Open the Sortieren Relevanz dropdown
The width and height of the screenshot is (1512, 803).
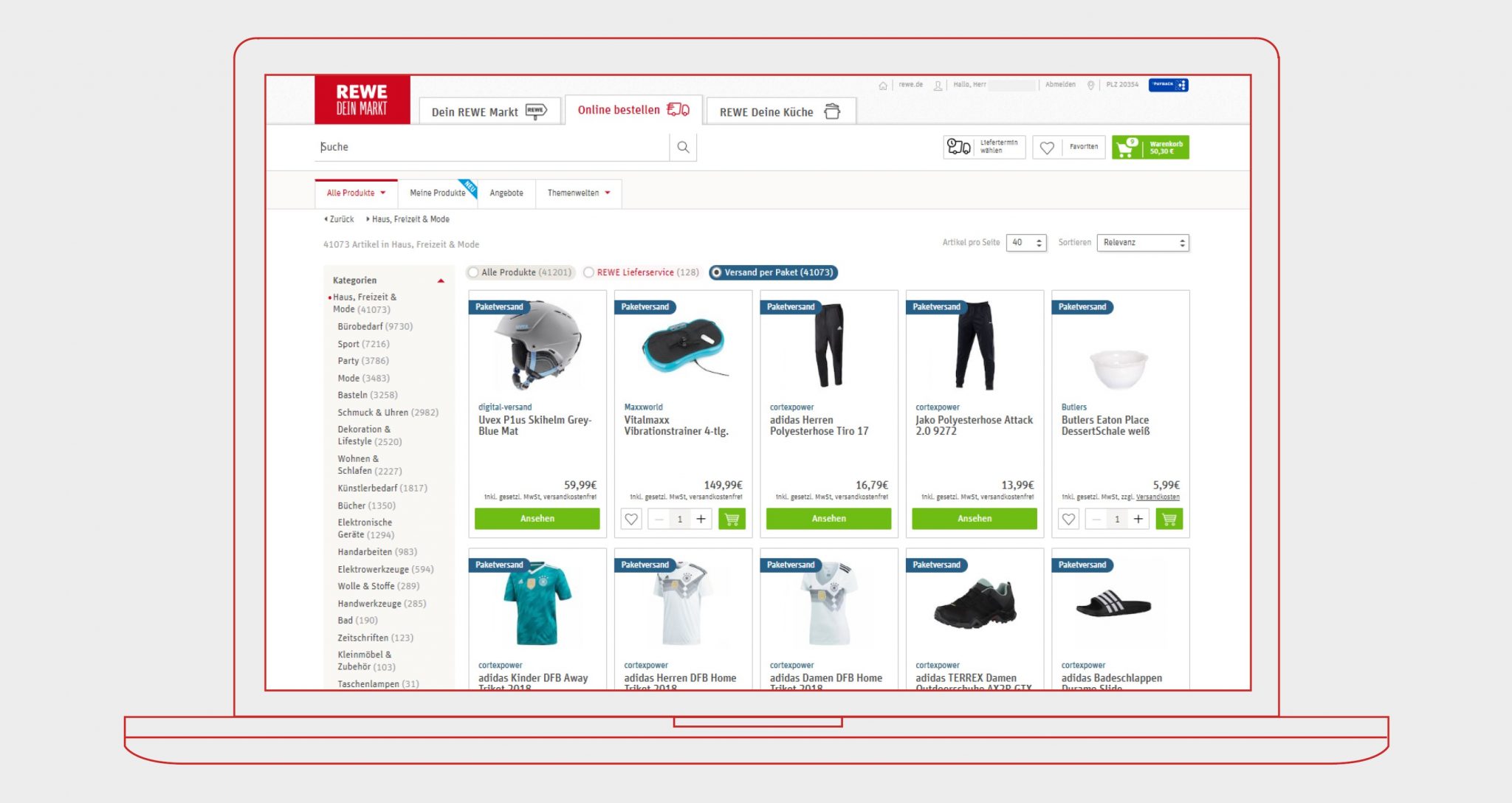[1143, 243]
